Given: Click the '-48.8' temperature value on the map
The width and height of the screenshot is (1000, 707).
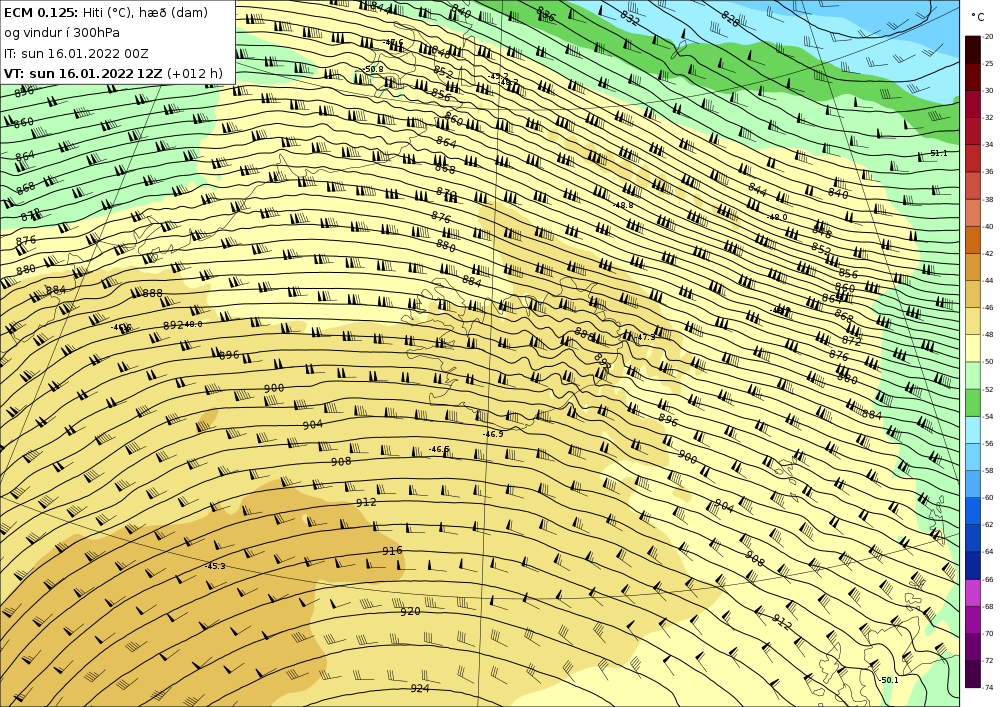Looking at the screenshot, I should (x=623, y=205).
